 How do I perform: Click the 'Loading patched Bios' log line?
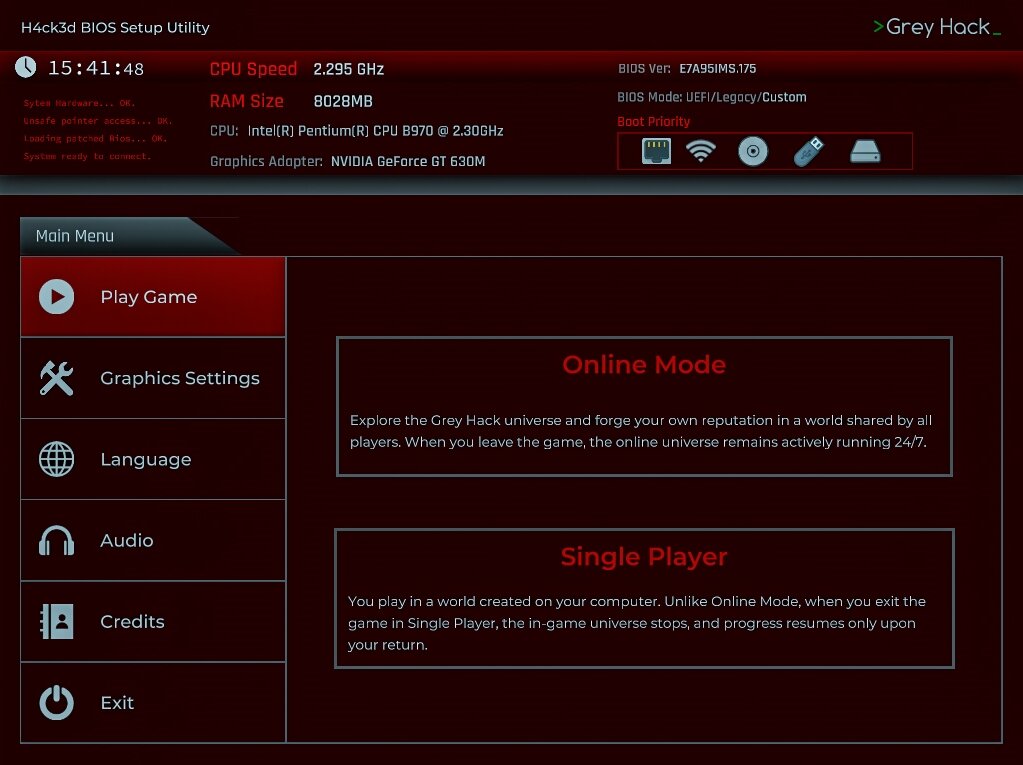[95, 138]
